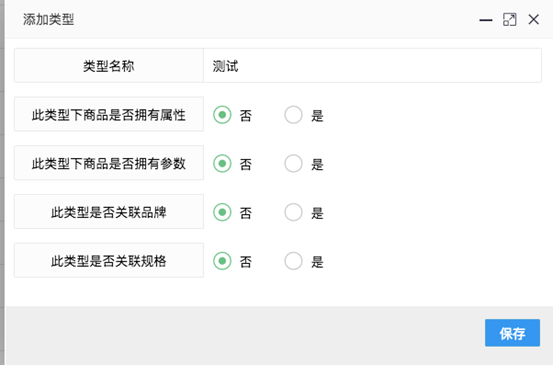The image size is (553, 365).
Task: Select 是 for 商品是否拥有属性
Action: (293, 115)
